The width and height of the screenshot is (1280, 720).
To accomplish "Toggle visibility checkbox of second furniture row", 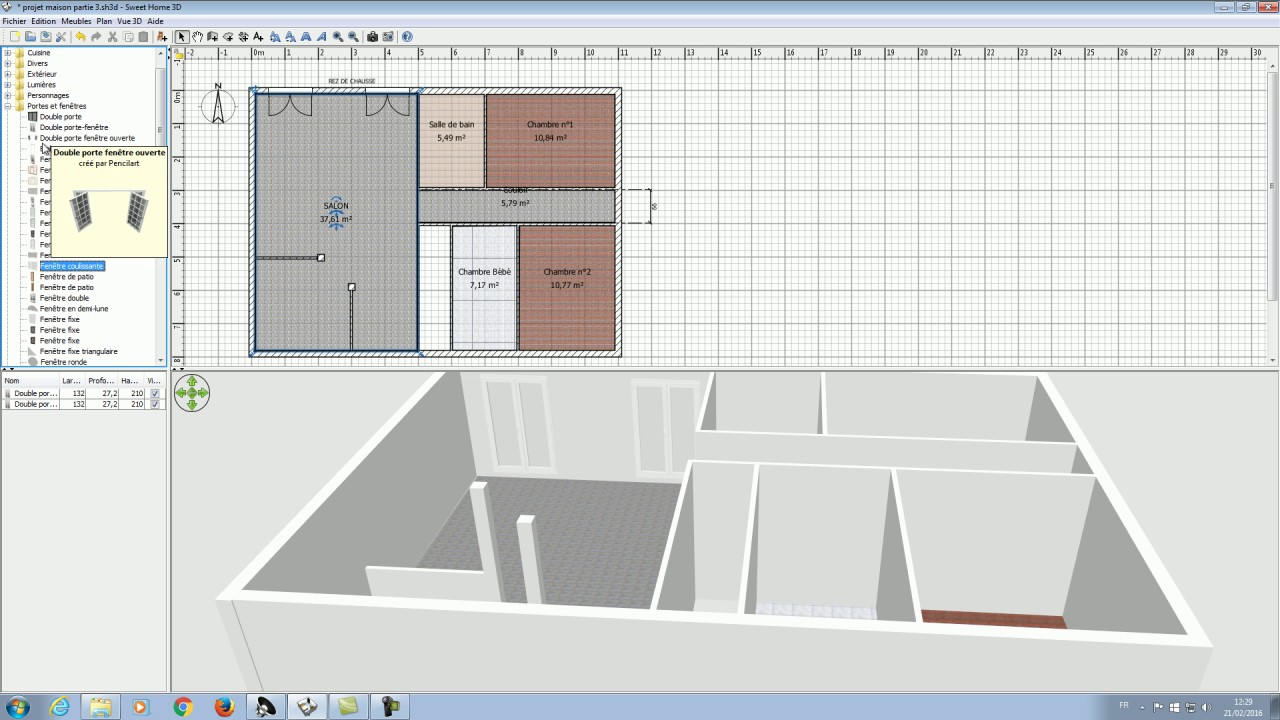I will [x=155, y=405].
